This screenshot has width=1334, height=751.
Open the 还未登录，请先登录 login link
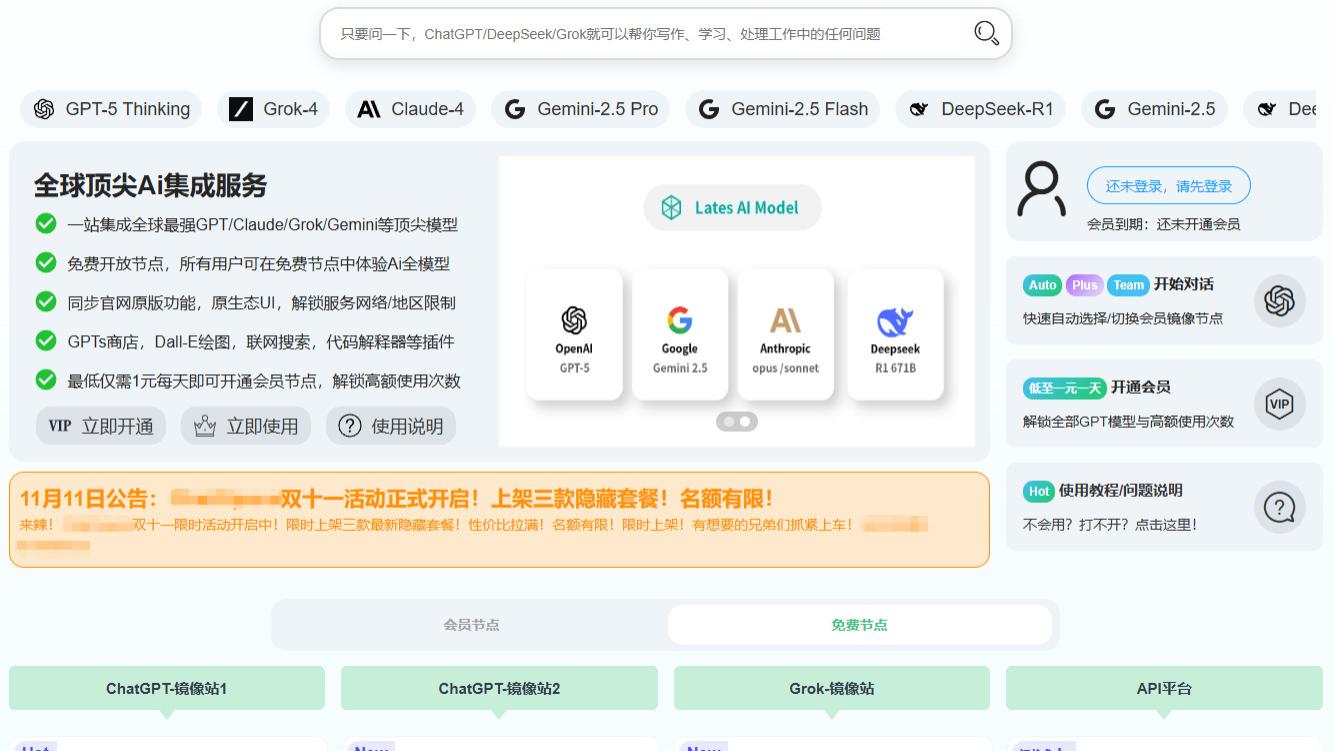click(x=1168, y=185)
